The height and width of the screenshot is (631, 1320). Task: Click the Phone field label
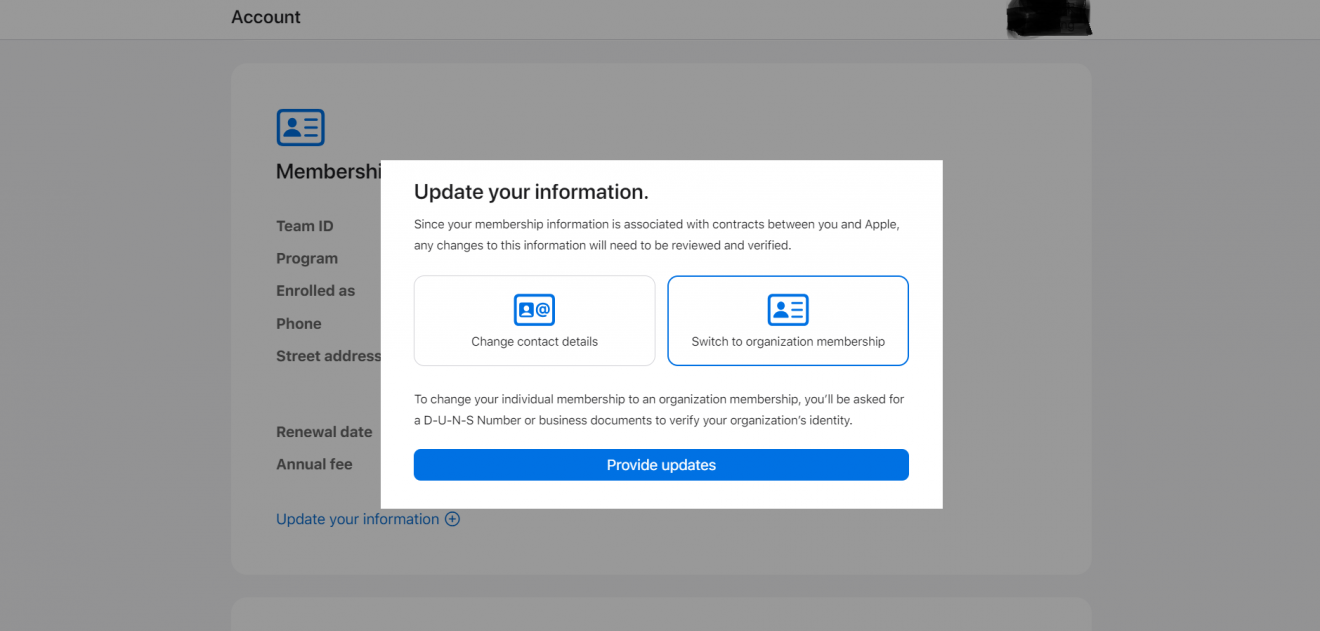[299, 324]
